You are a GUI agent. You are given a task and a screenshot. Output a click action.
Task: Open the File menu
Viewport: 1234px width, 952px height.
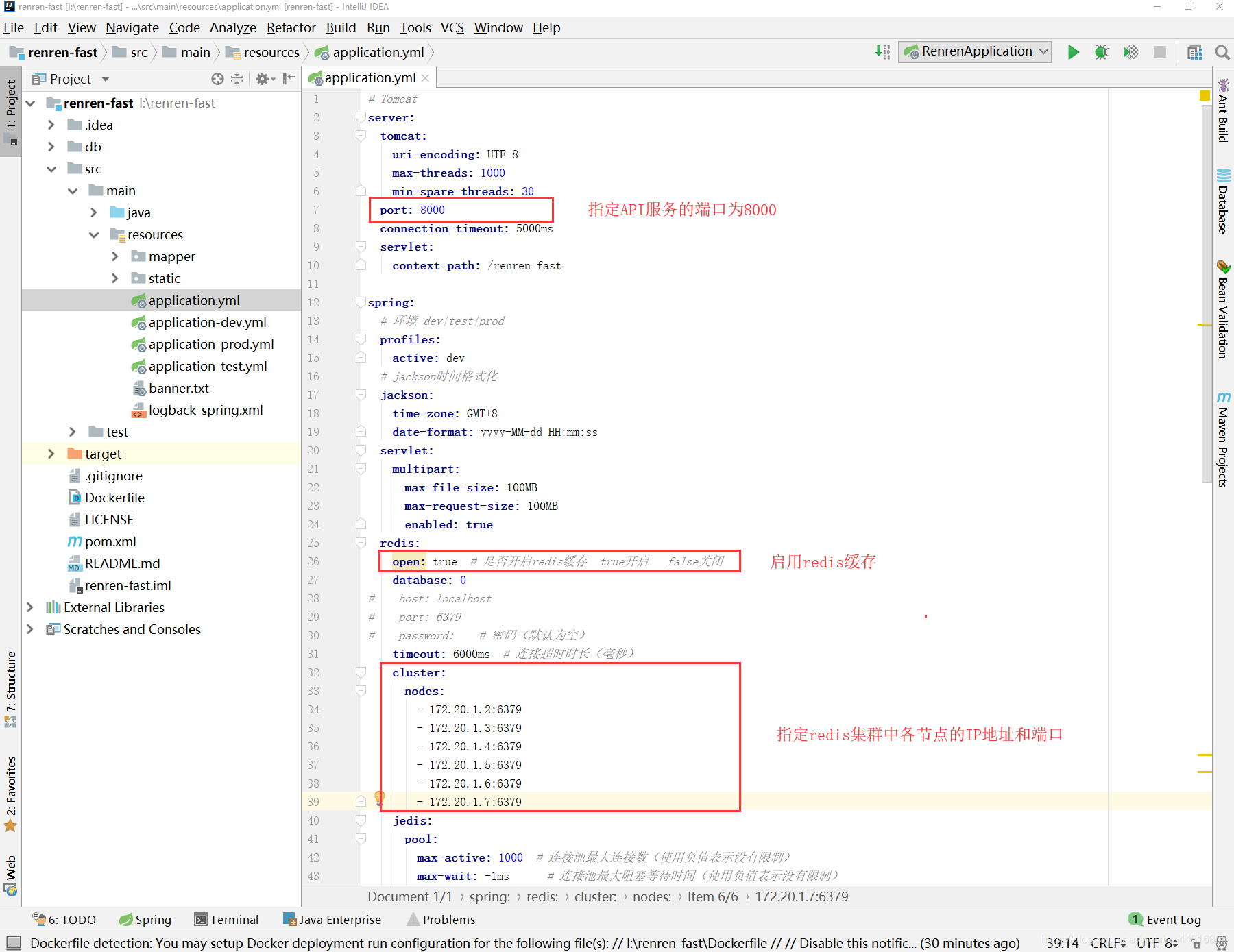click(14, 27)
